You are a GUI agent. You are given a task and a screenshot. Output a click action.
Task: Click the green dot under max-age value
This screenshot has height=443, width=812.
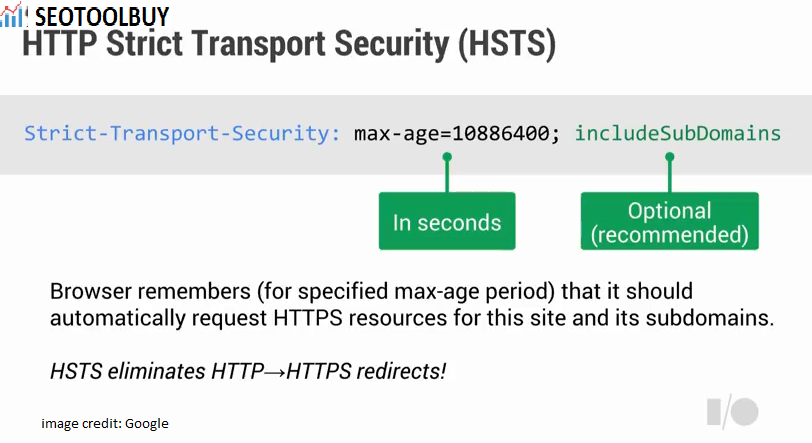[447, 156]
